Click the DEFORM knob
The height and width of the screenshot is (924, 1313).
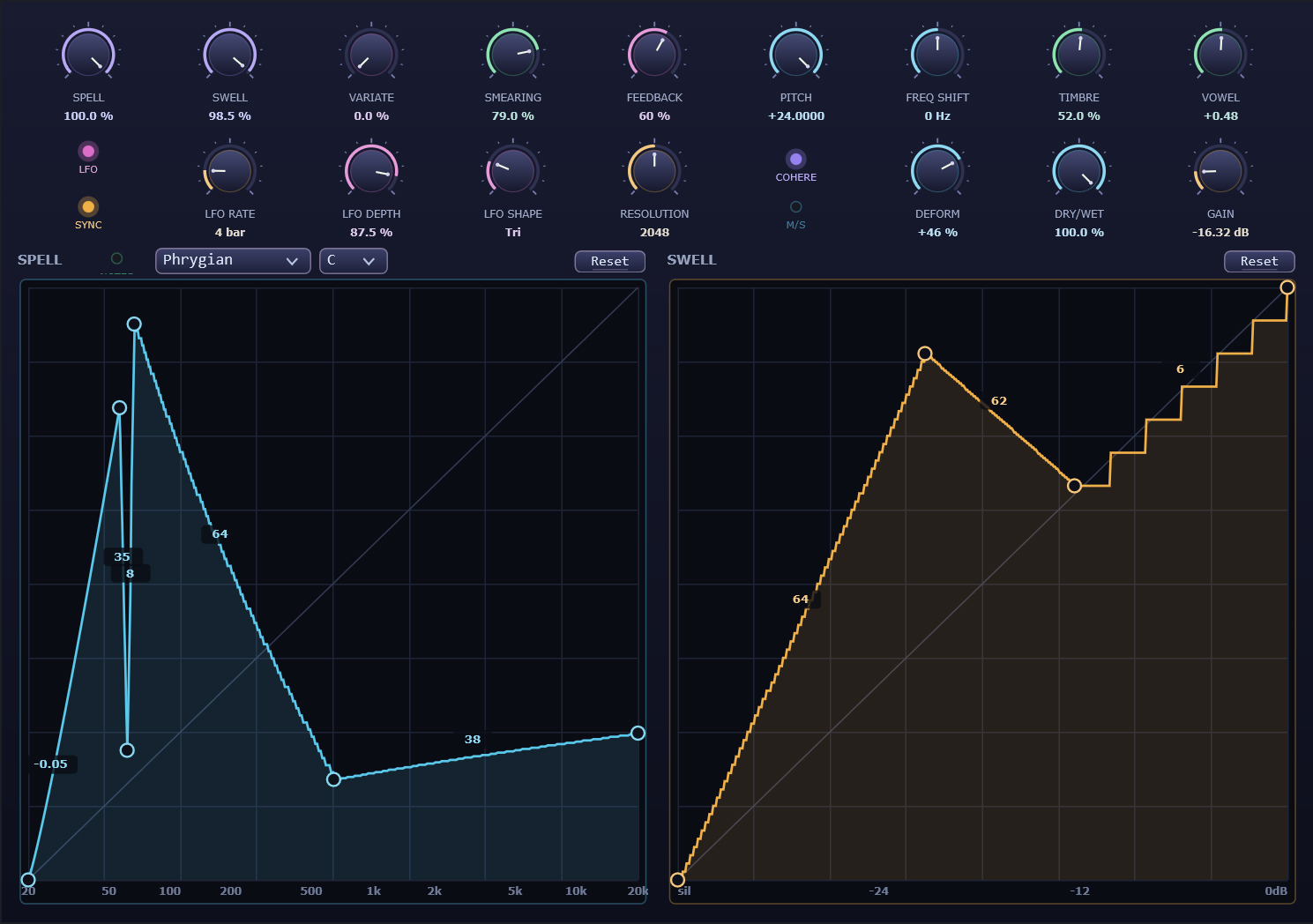click(x=937, y=170)
